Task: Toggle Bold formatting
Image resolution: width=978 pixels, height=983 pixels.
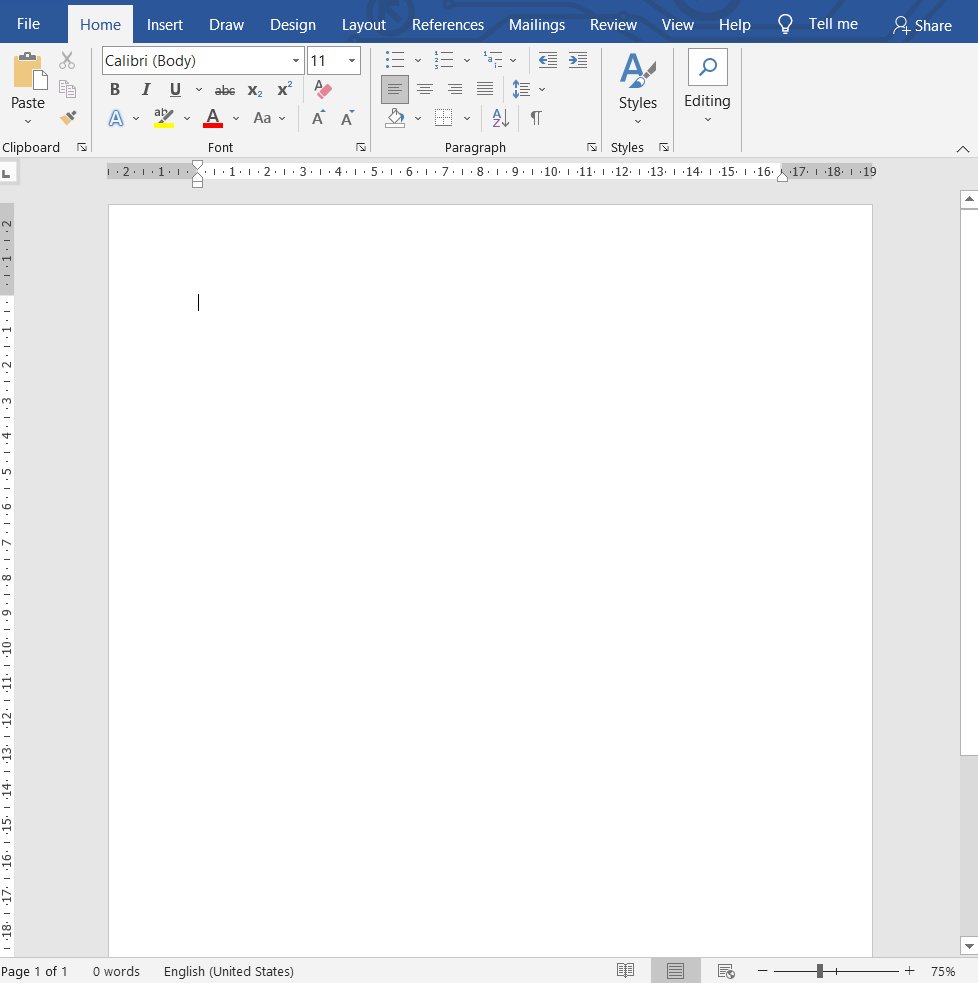Action: click(115, 90)
